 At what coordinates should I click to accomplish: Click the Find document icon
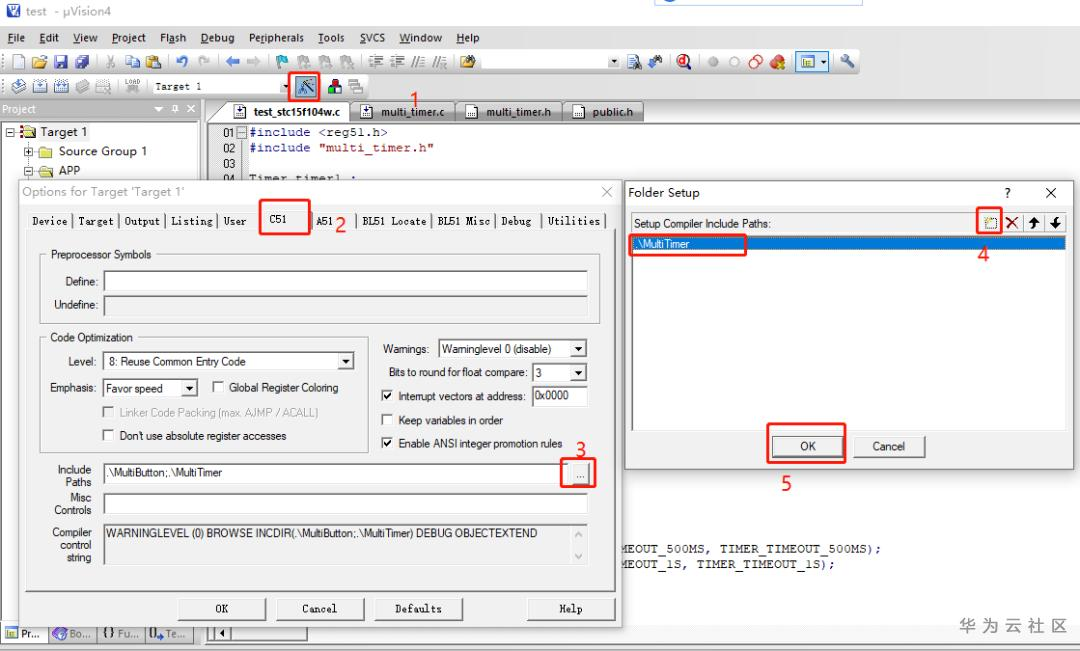point(634,62)
